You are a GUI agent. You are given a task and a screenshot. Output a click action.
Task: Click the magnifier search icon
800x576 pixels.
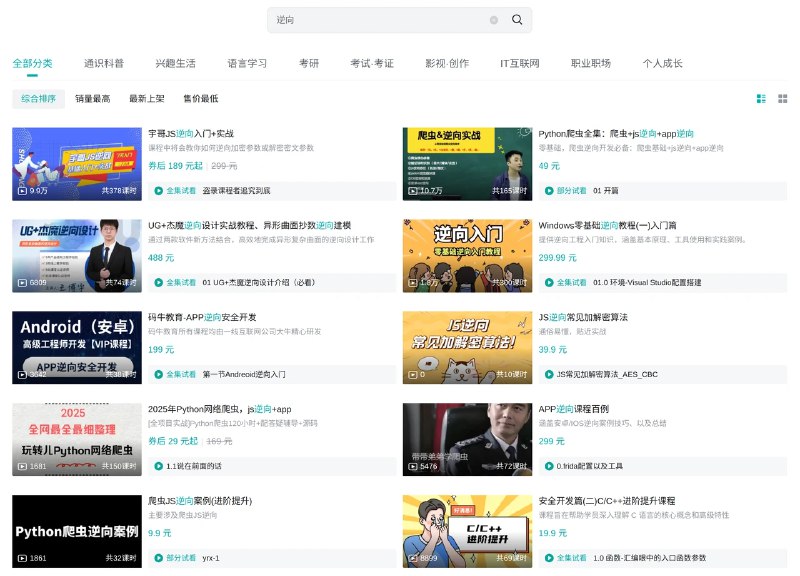[x=517, y=20]
